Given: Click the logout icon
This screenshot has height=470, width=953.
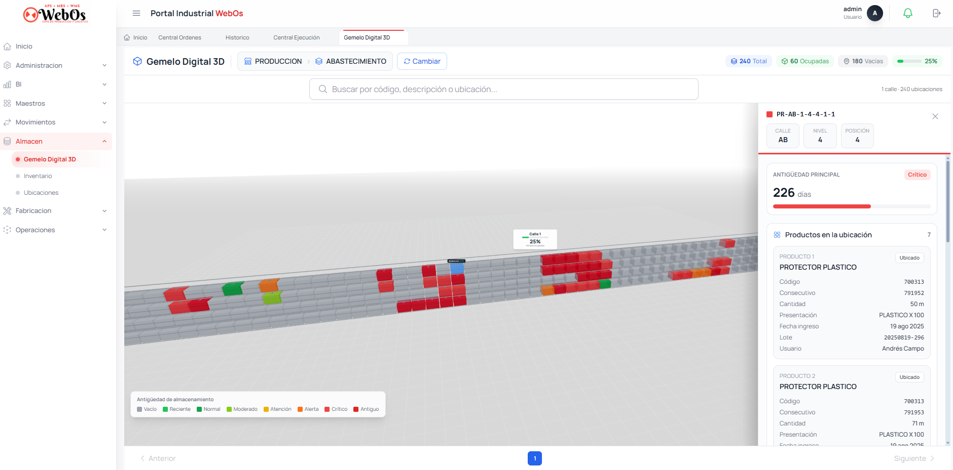Looking at the screenshot, I should click(936, 13).
